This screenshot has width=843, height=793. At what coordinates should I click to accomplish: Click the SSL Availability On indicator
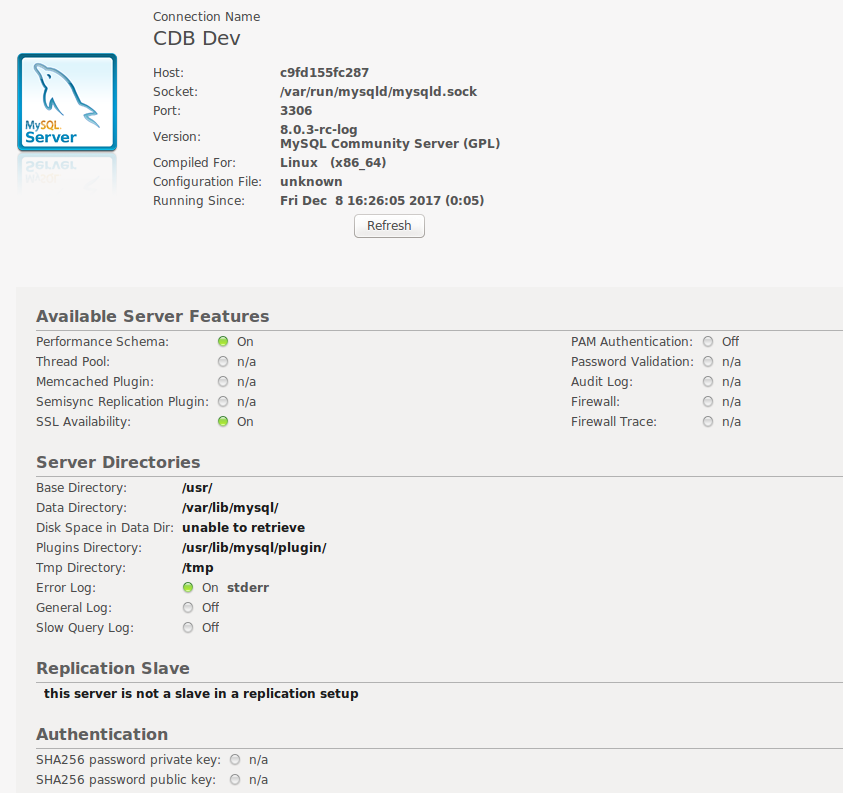point(223,421)
